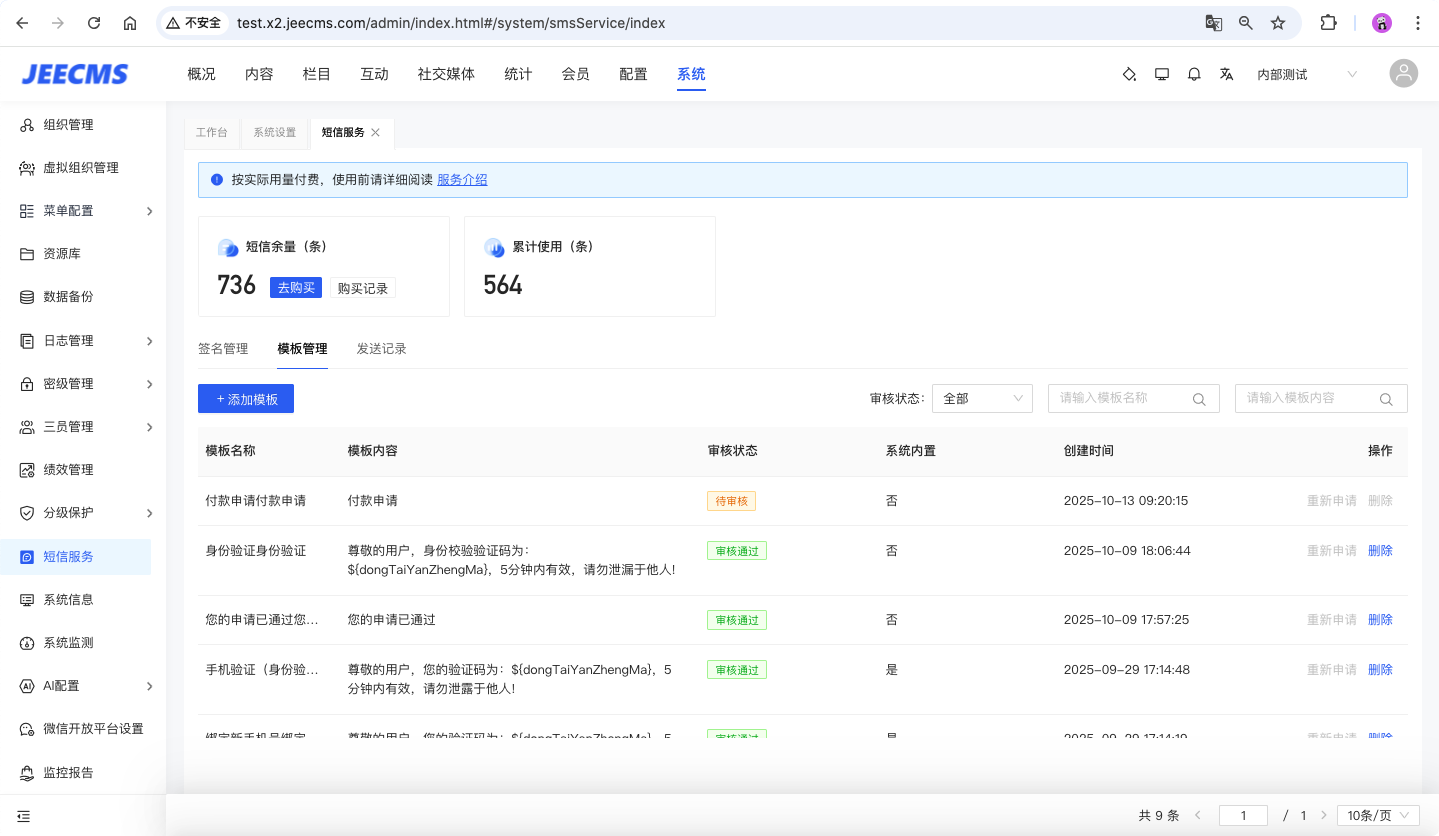Open the 10条/页 page size dropdown
The width and height of the screenshot is (1439, 836).
pos(1378,815)
